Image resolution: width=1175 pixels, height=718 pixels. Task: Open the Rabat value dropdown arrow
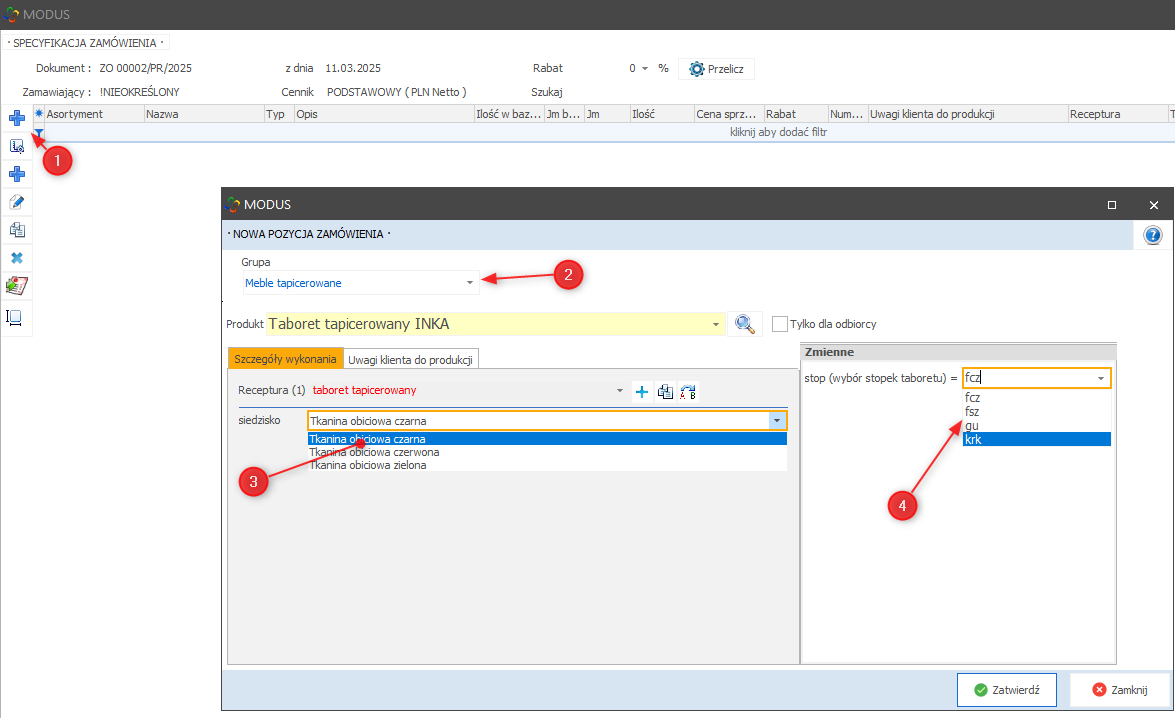(x=645, y=69)
